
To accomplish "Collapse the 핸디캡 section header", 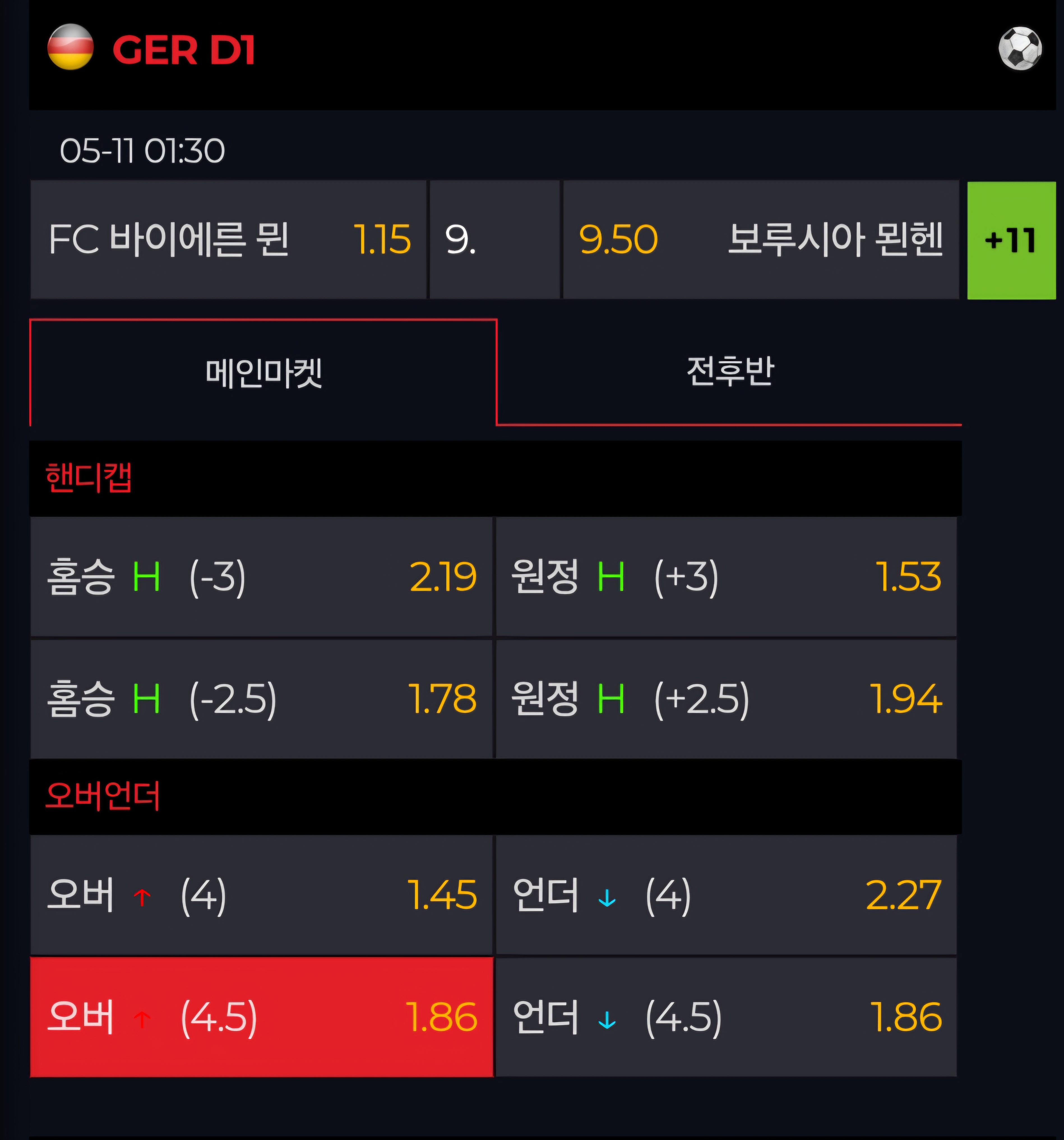I will [496, 478].
